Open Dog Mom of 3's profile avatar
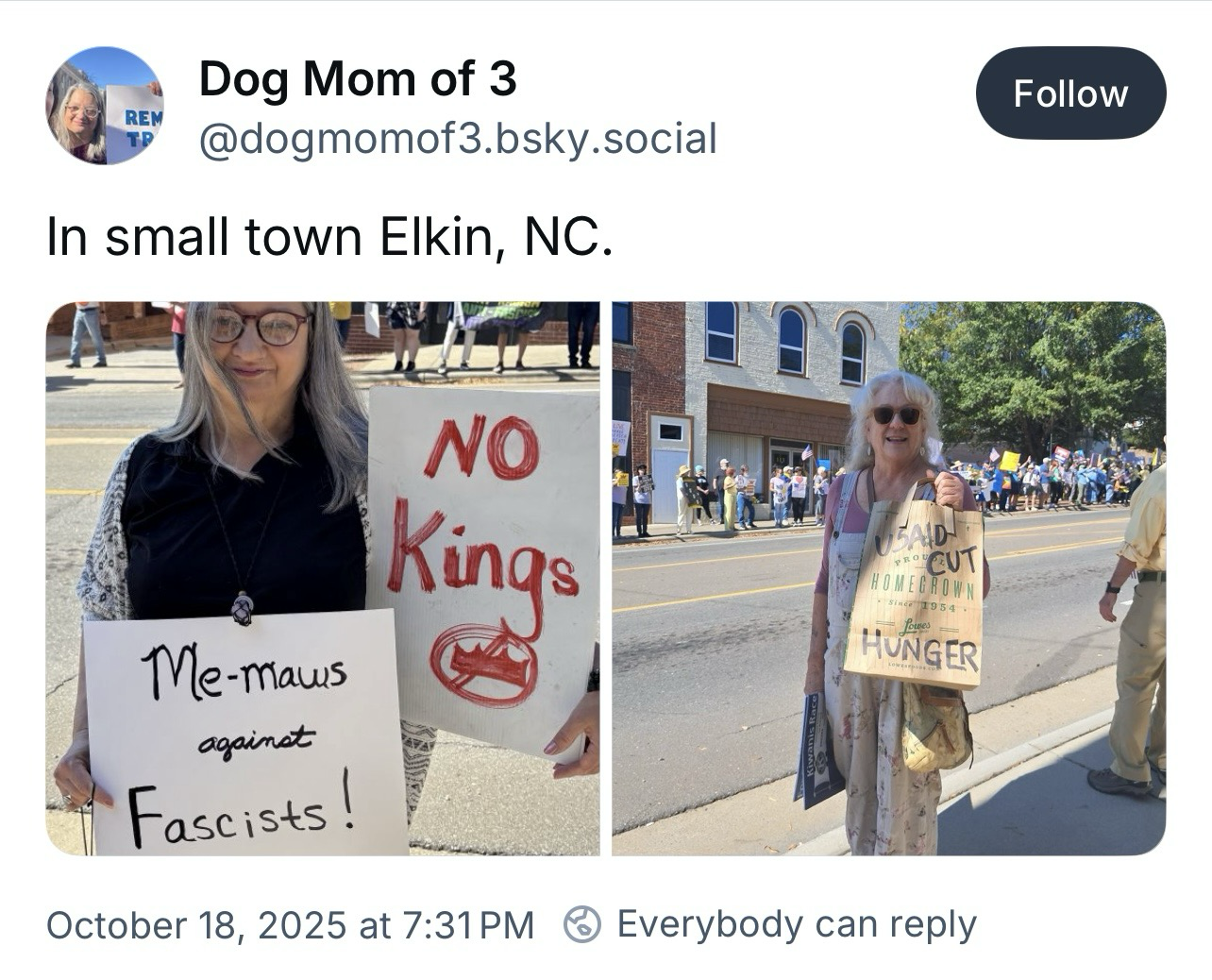Image resolution: width=1212 pixels, height=980 pixels. [105, 106]
